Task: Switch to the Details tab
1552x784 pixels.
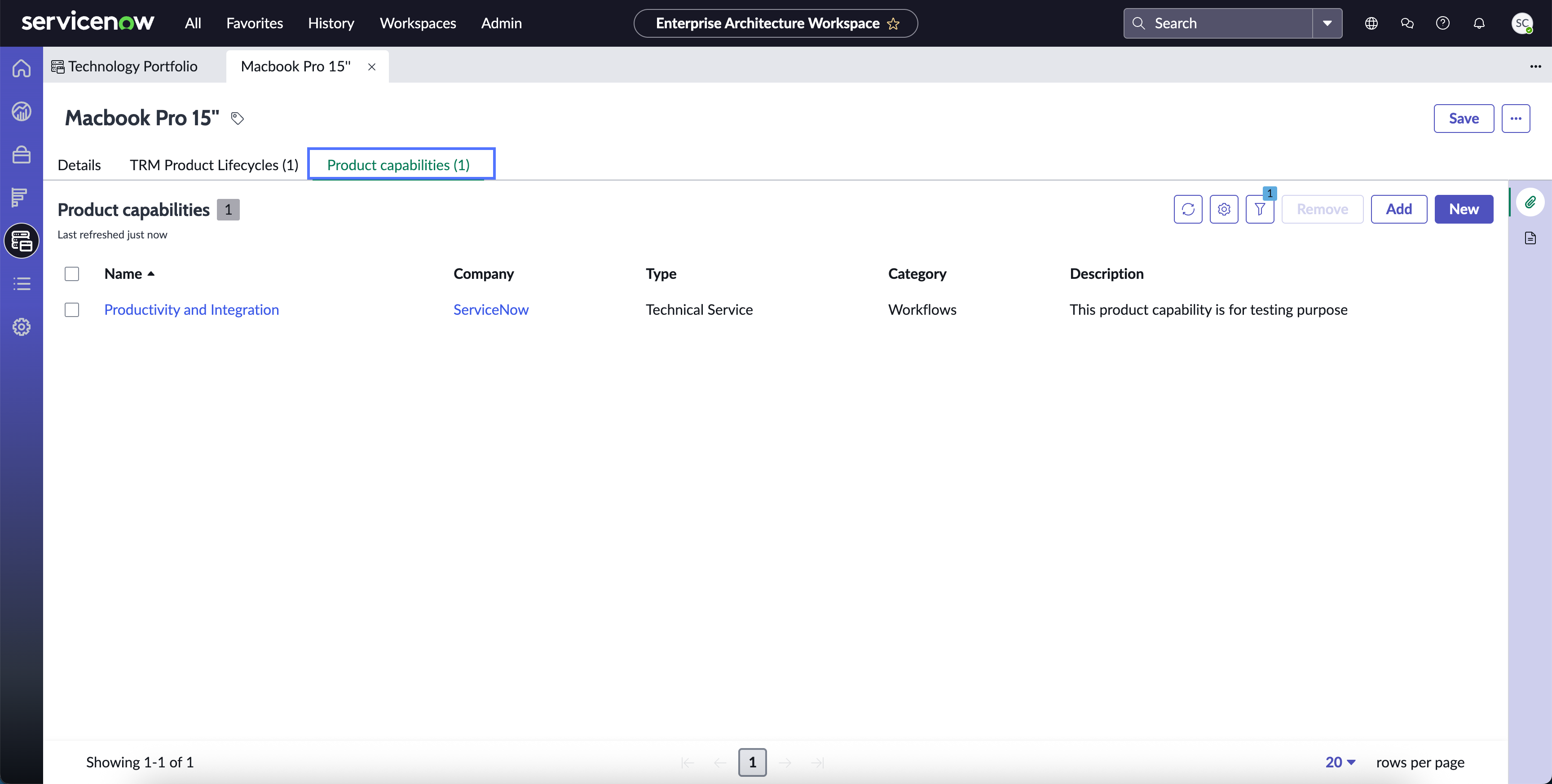Action: pyautogui.click(x=79, y=165)
